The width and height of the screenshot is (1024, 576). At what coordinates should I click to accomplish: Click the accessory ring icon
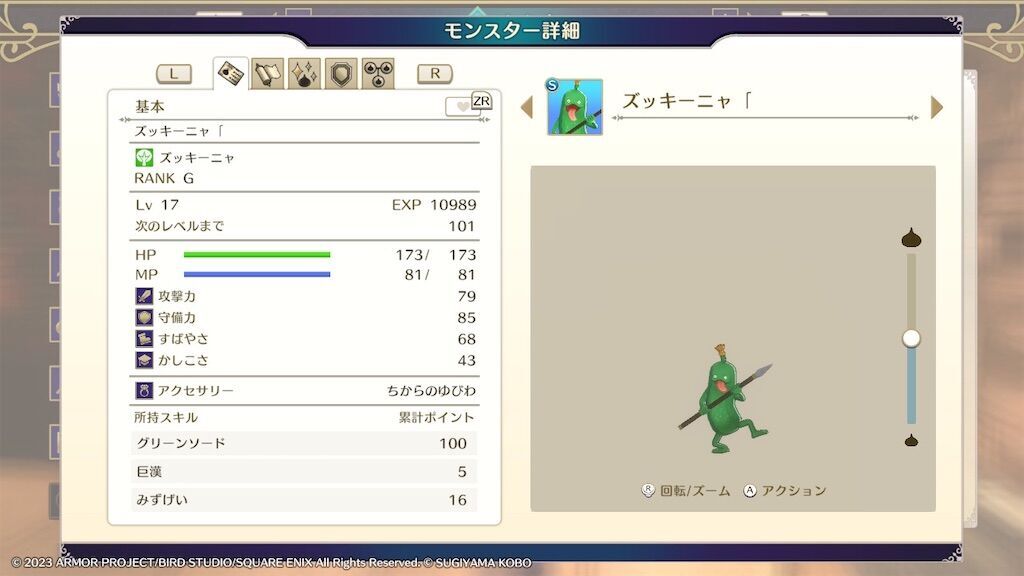coord(144,391)
